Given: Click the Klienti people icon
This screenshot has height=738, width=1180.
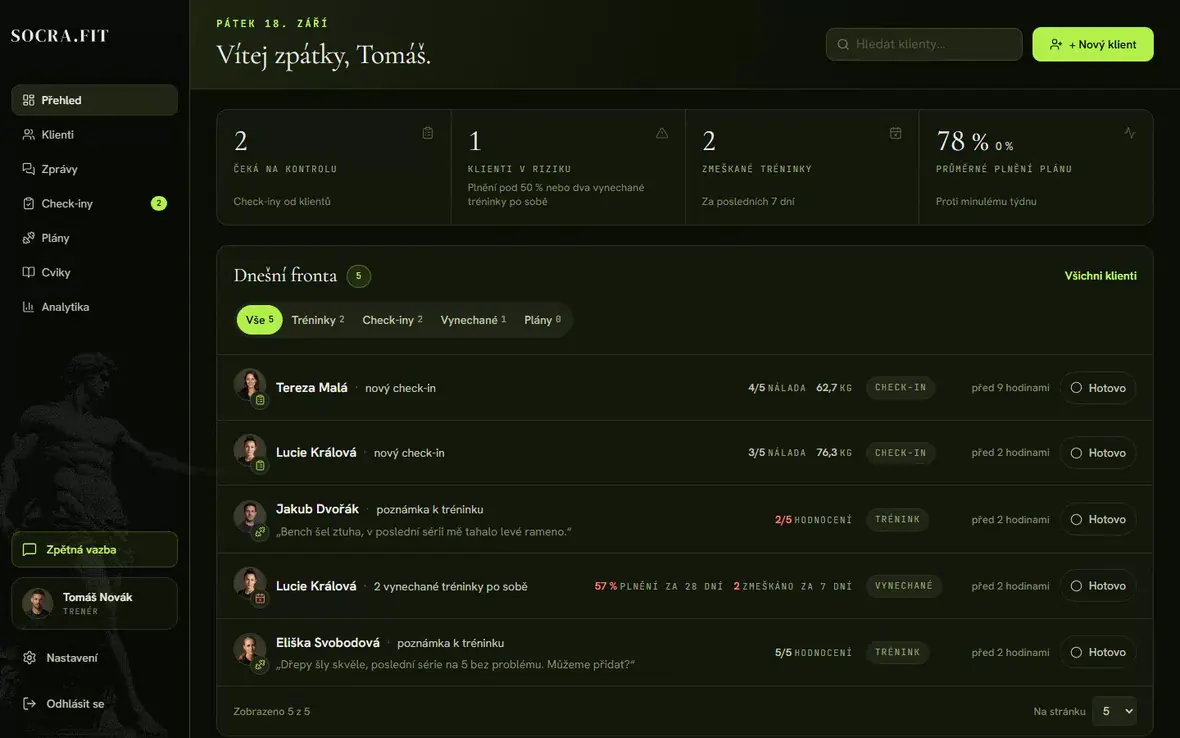Looking at the screenshot, I should [x=29, y=135].
